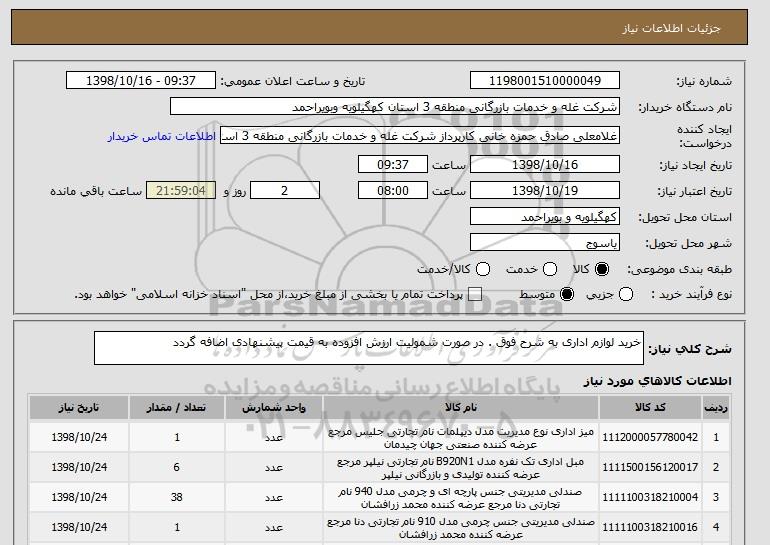Click the public announcement date field 1398/10/16 - 09:37
Screen dimensions: 770x545
pyautogui.click(x=140, y=81)
